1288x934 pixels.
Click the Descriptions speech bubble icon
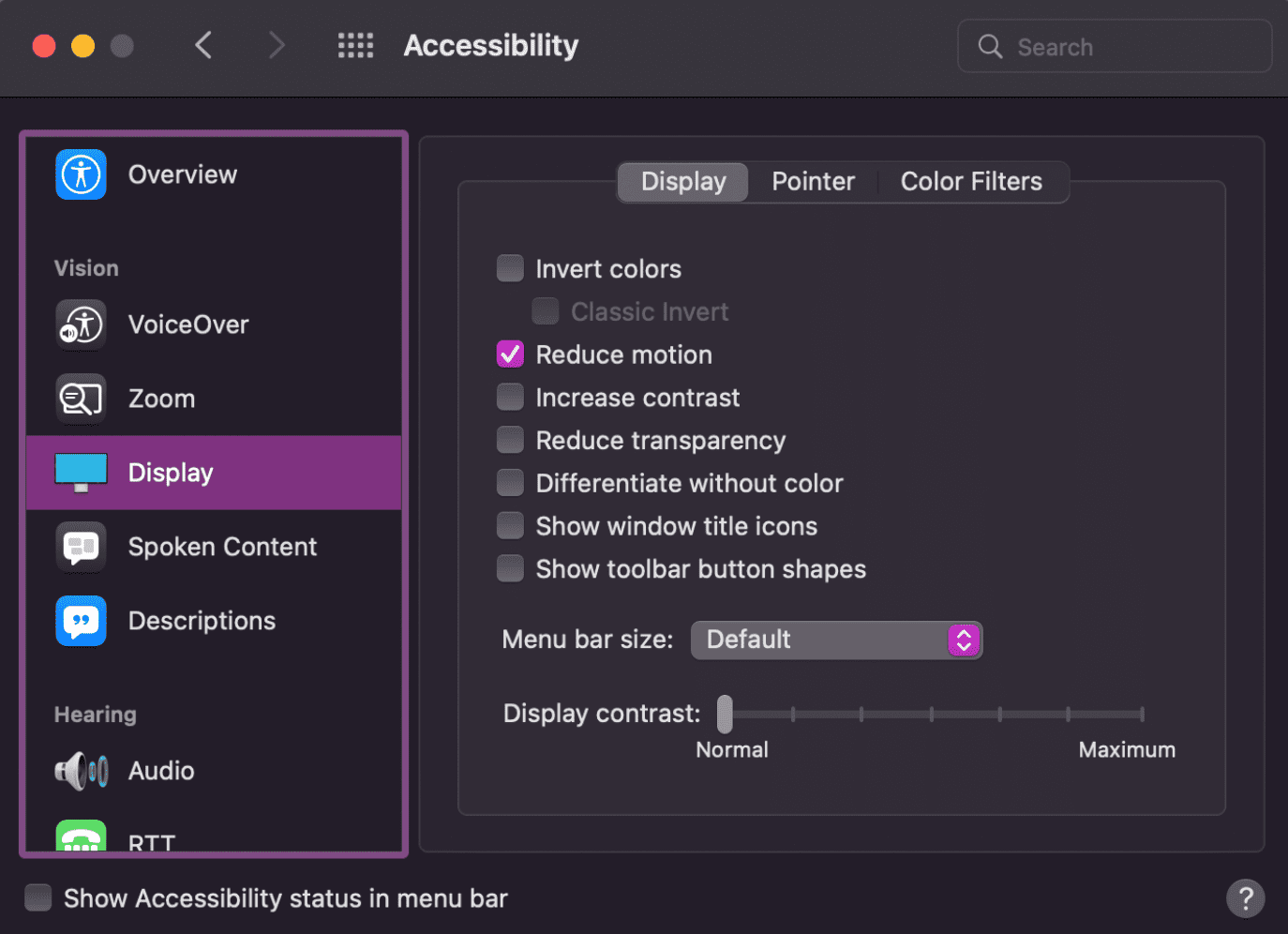point(81,621)
